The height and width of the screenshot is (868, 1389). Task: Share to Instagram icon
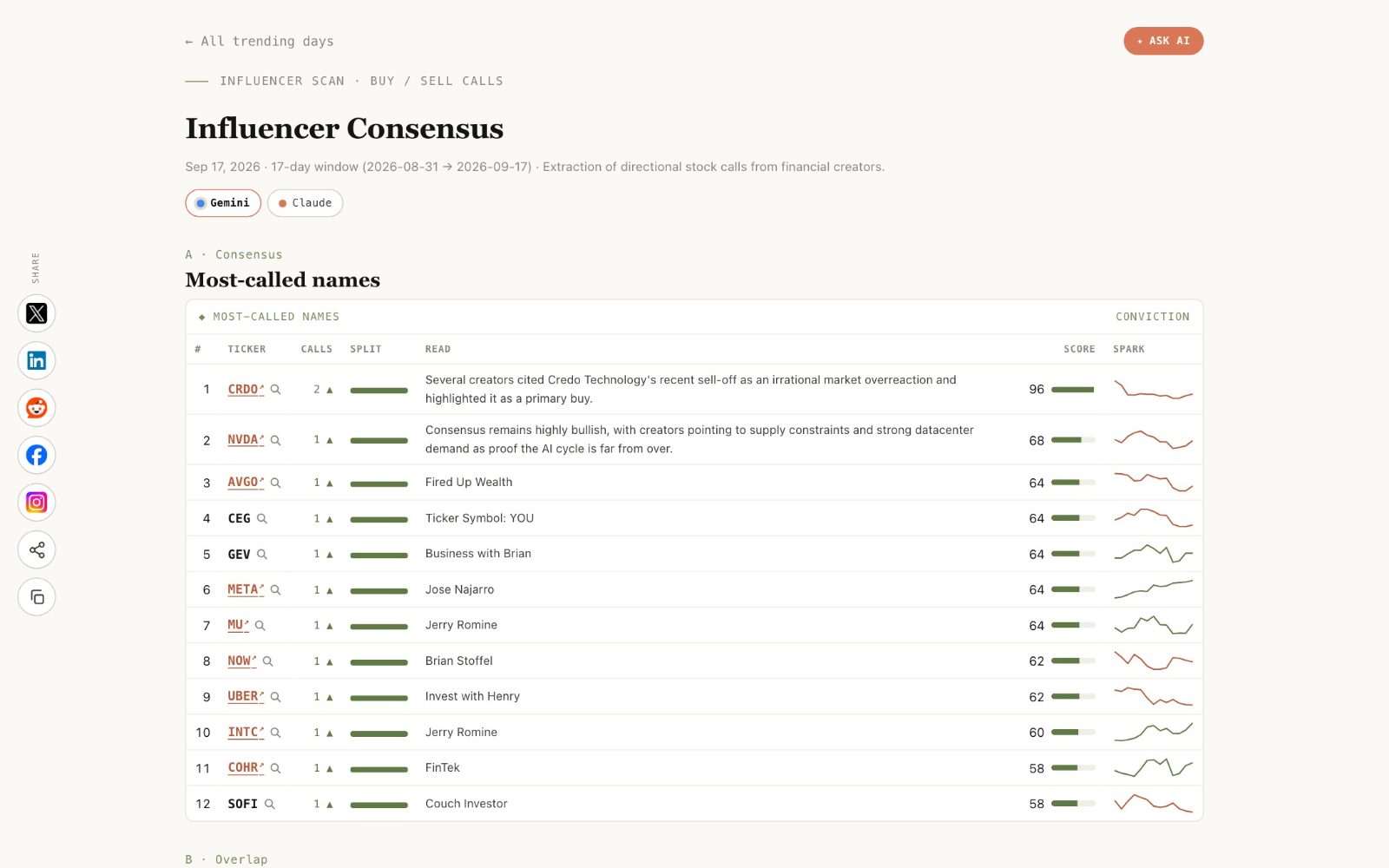[x=36, y=502]
